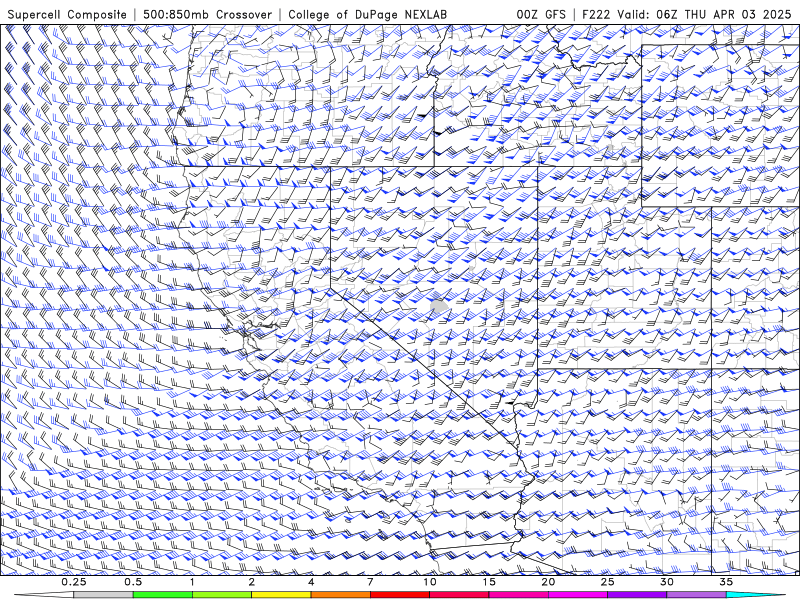
Task: Select the lime green color bar segment
Action: [x=222, y=595]
